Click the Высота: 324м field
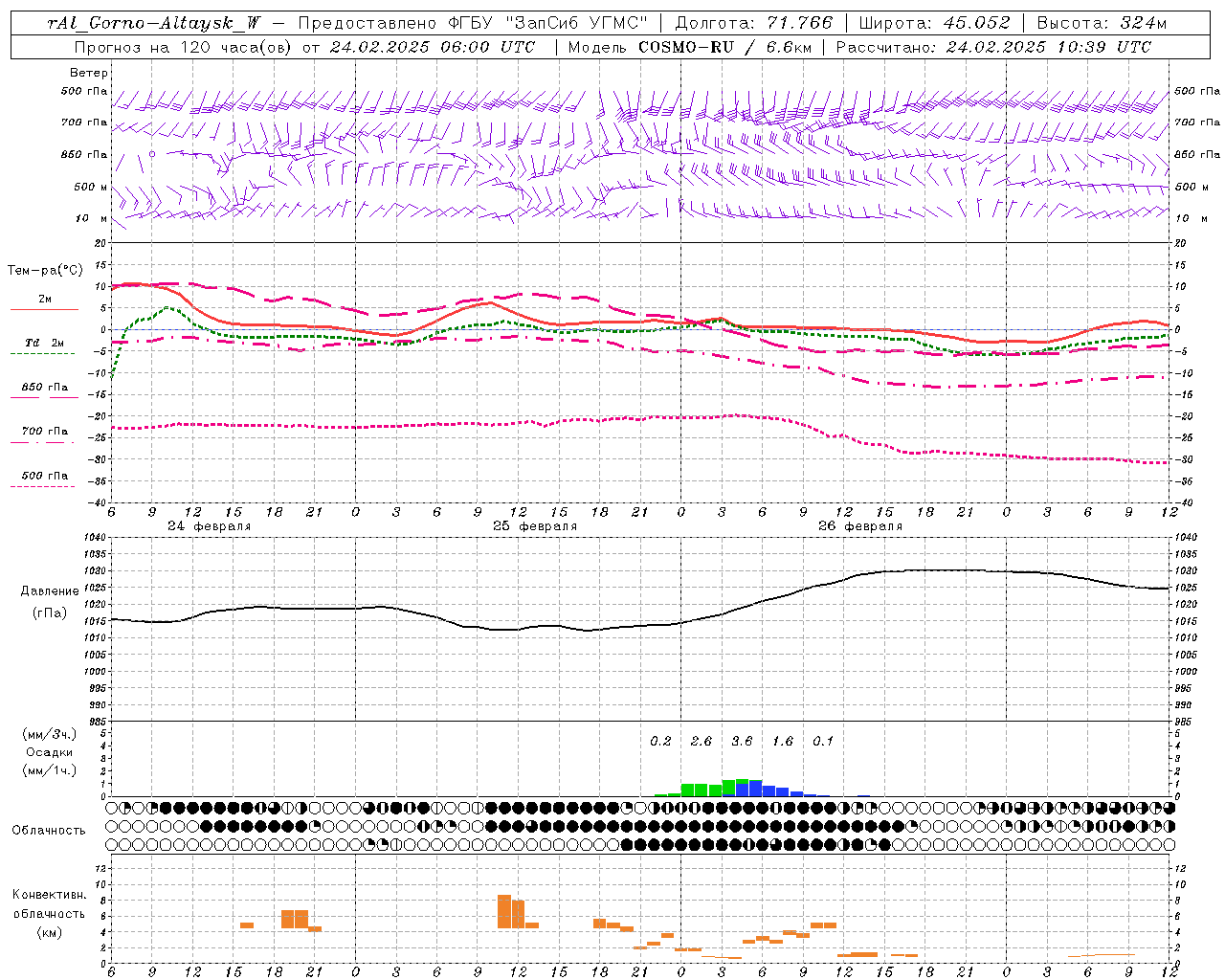The width and height of the screenshot is (1225, 980). point(1102,23)
